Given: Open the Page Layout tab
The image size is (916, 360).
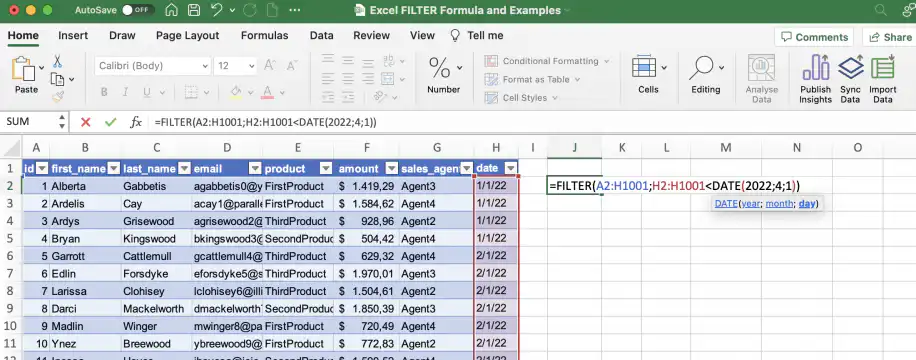Looking at the screenshot, I should click(x=188, y=36).
